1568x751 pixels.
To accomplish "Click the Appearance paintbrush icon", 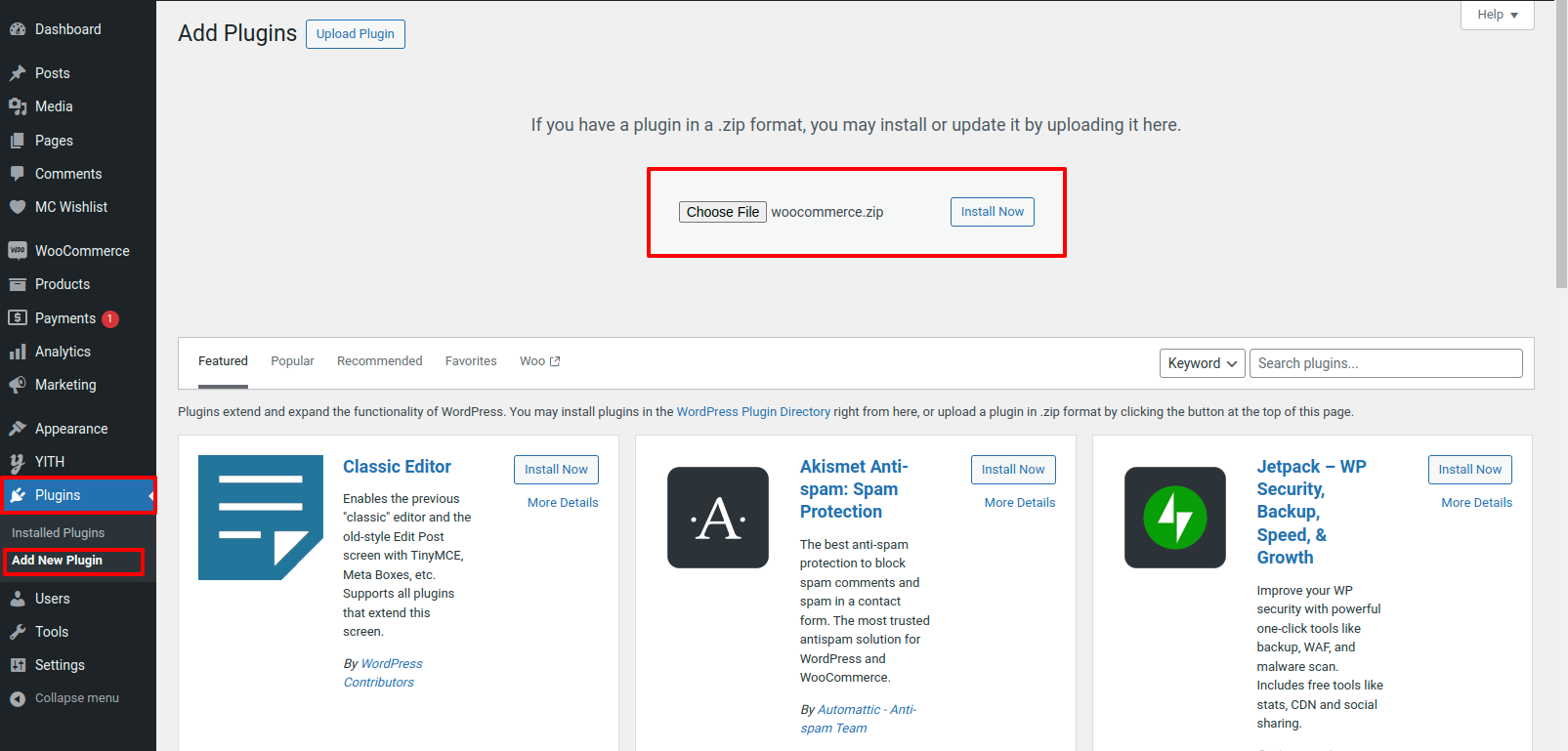I will coord(18,429).
